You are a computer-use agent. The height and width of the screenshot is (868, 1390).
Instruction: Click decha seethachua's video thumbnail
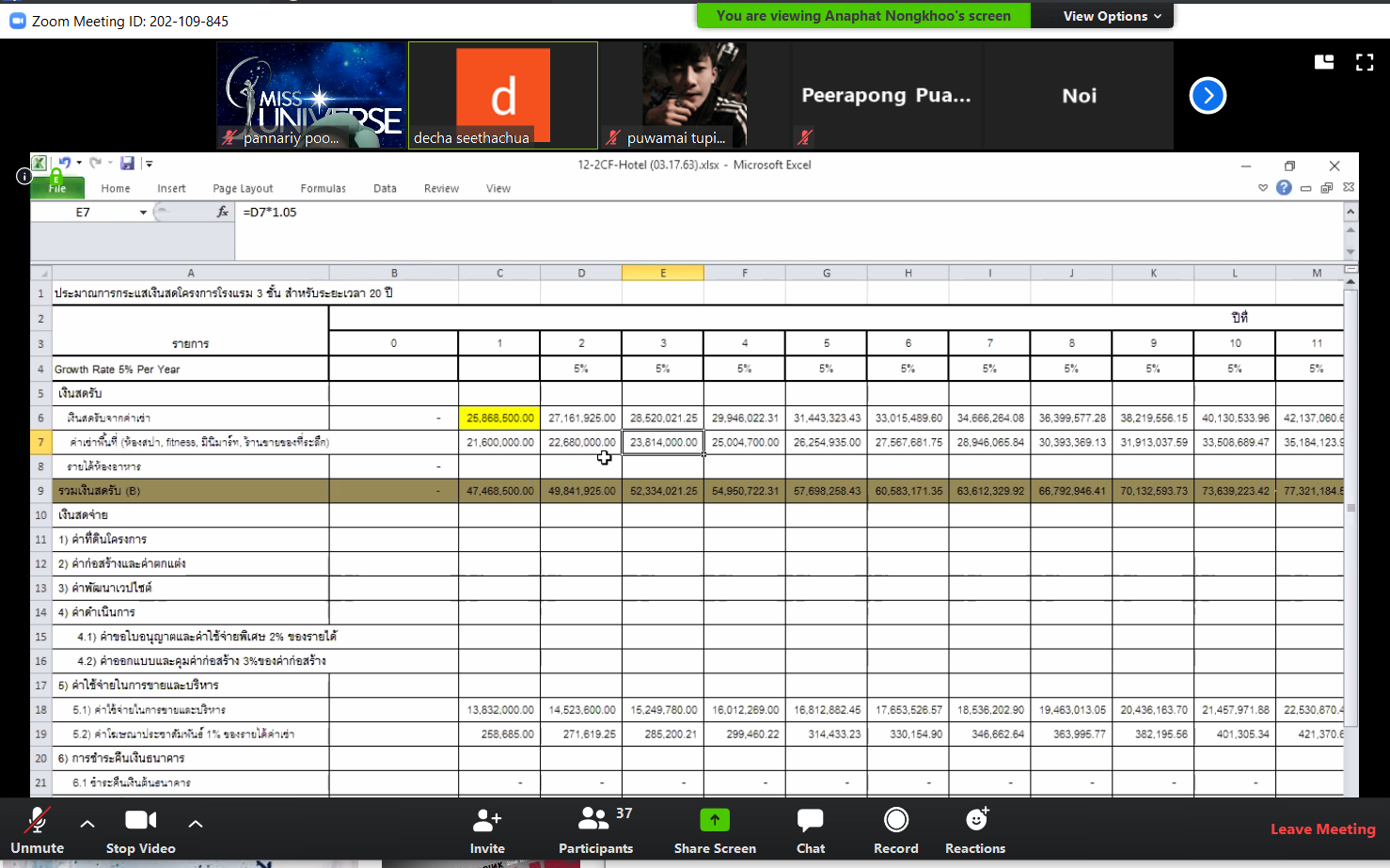(x=502, y=95)
